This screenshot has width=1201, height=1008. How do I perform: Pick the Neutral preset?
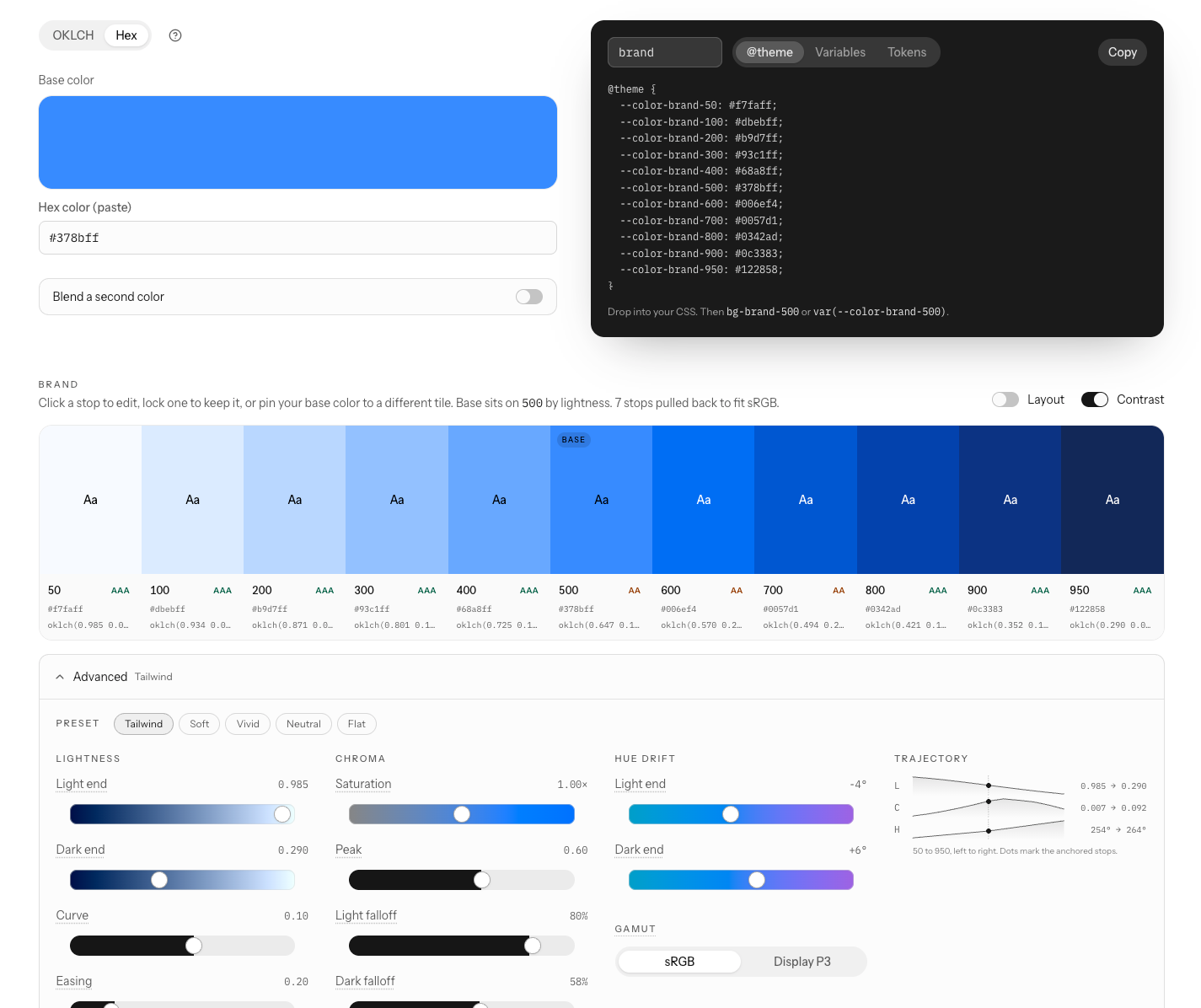point(303,724)
